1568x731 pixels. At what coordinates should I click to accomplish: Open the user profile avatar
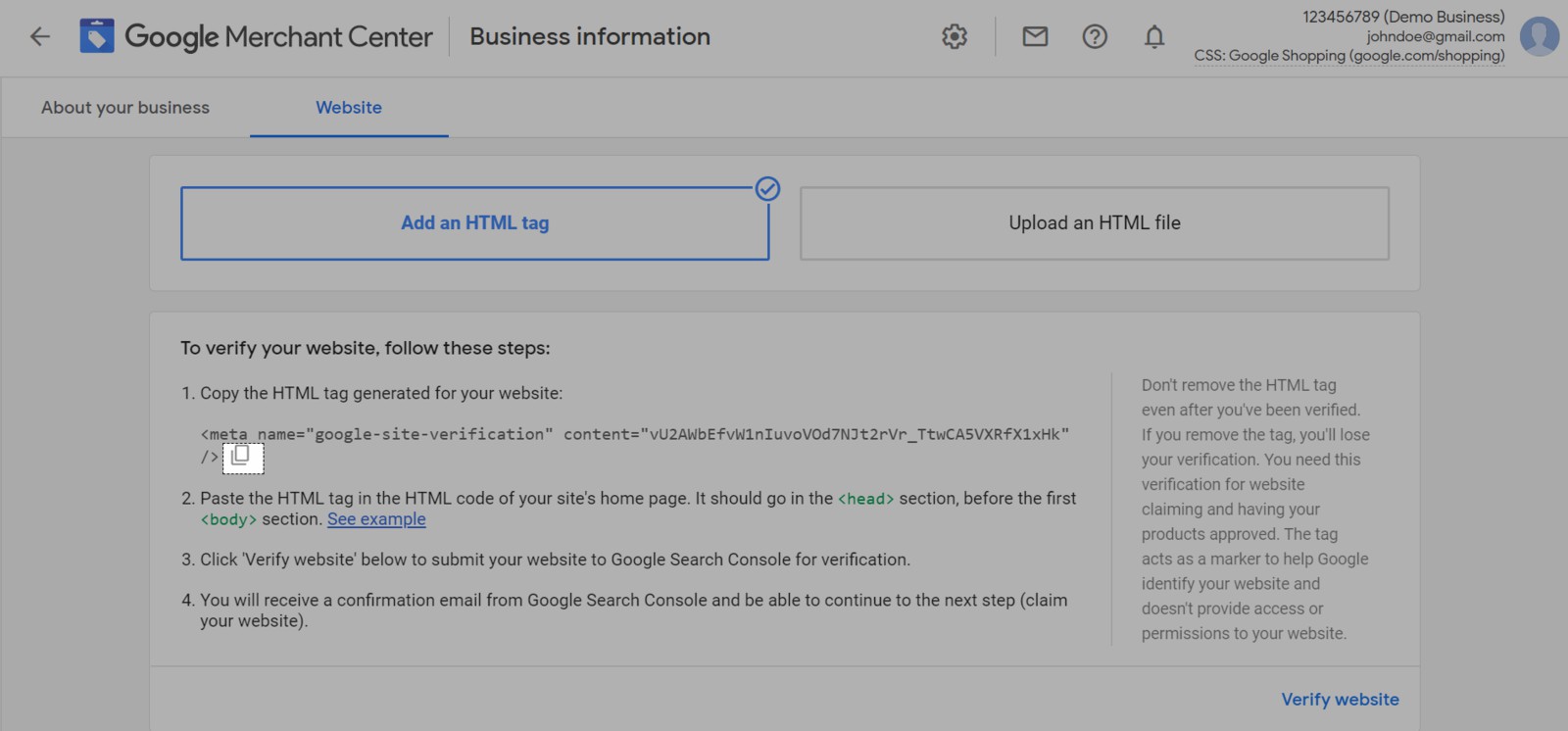tap(1539, 37)
